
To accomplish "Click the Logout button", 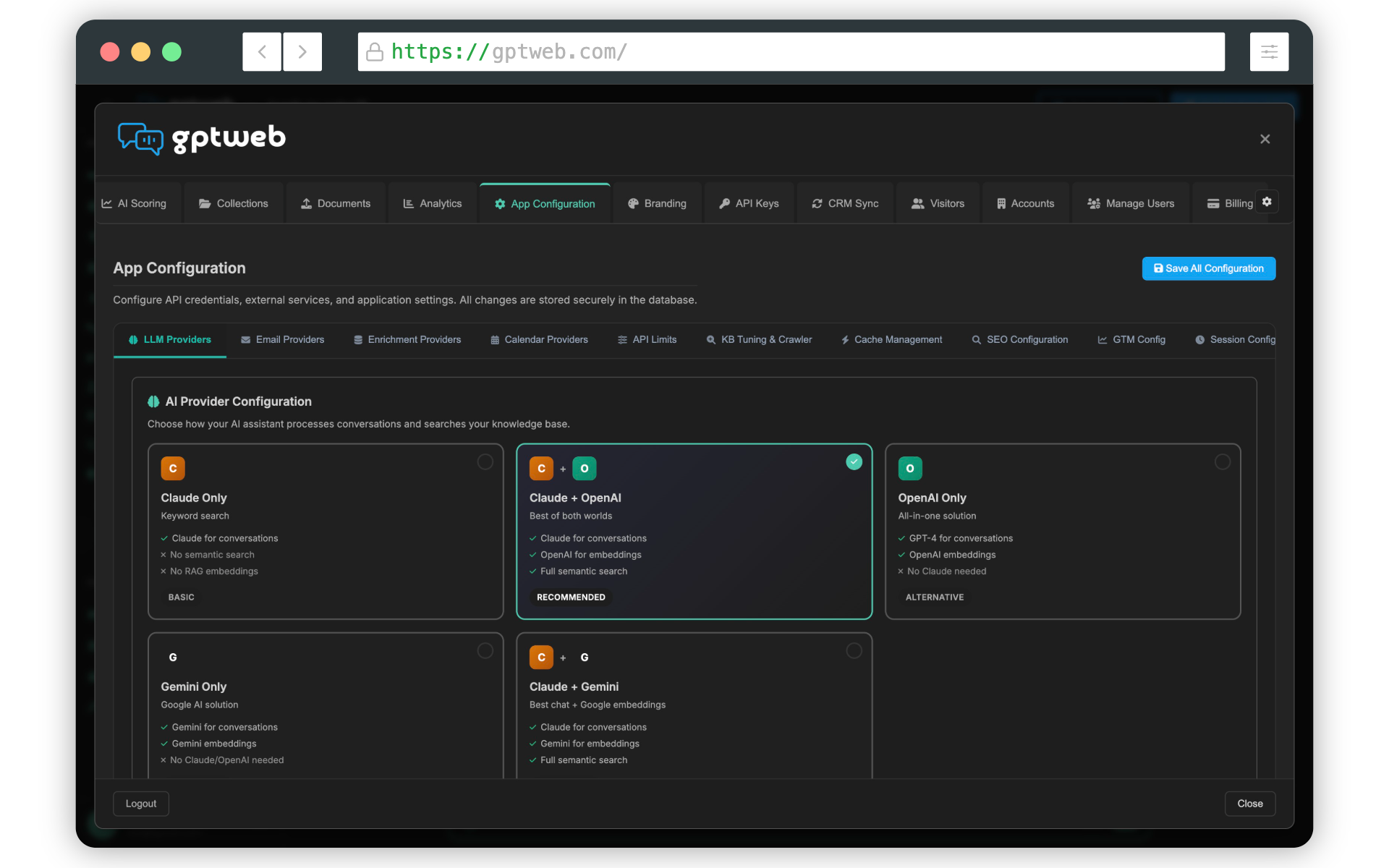I will [x=141, y=804].
